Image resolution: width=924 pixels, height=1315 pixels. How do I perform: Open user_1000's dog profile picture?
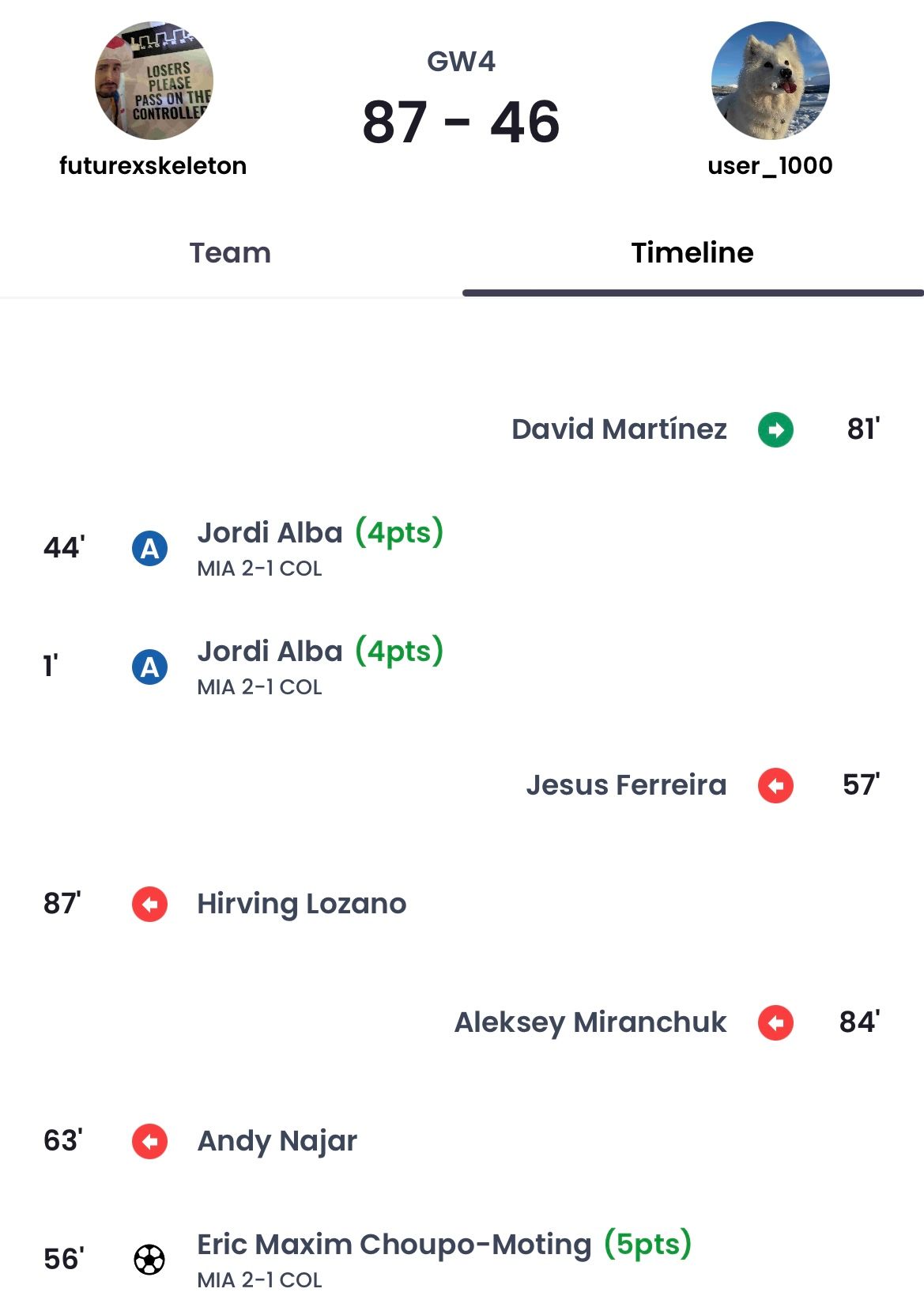point(770,81)
